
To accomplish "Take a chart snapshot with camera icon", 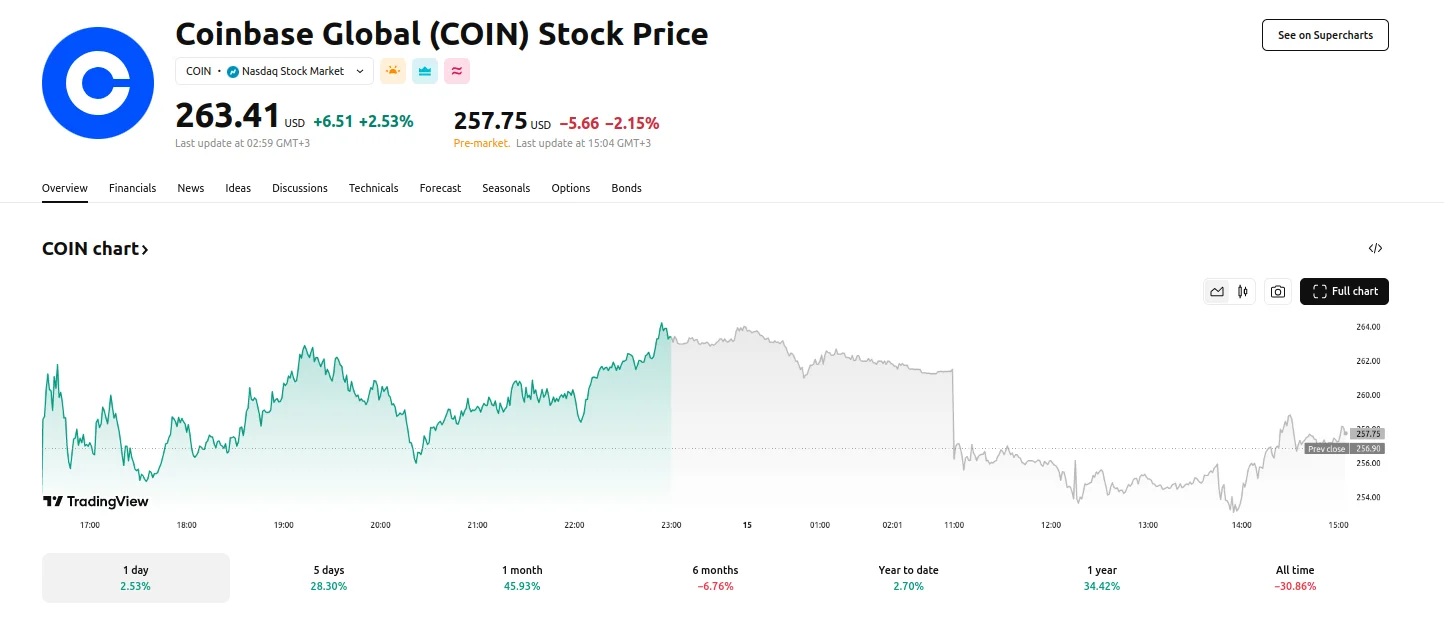I will click(1277, 292).
